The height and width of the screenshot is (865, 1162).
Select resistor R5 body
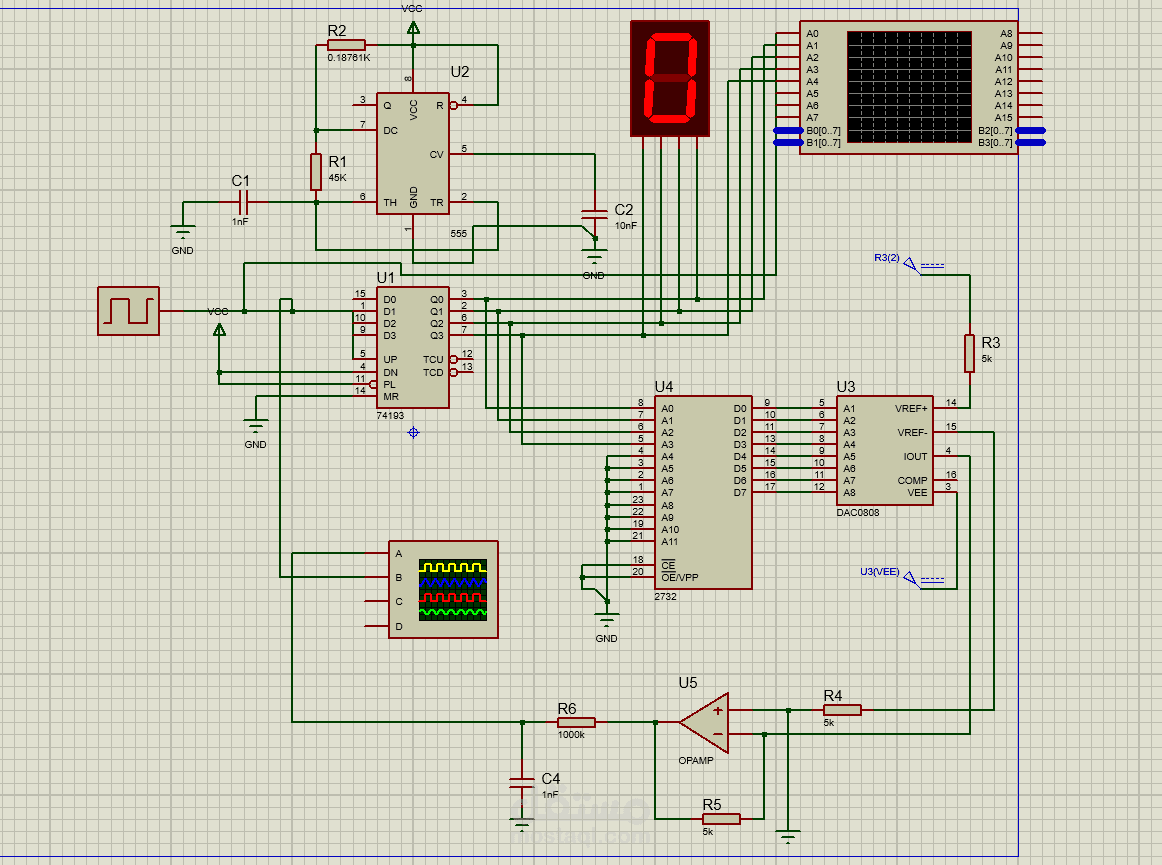point(721,818)
